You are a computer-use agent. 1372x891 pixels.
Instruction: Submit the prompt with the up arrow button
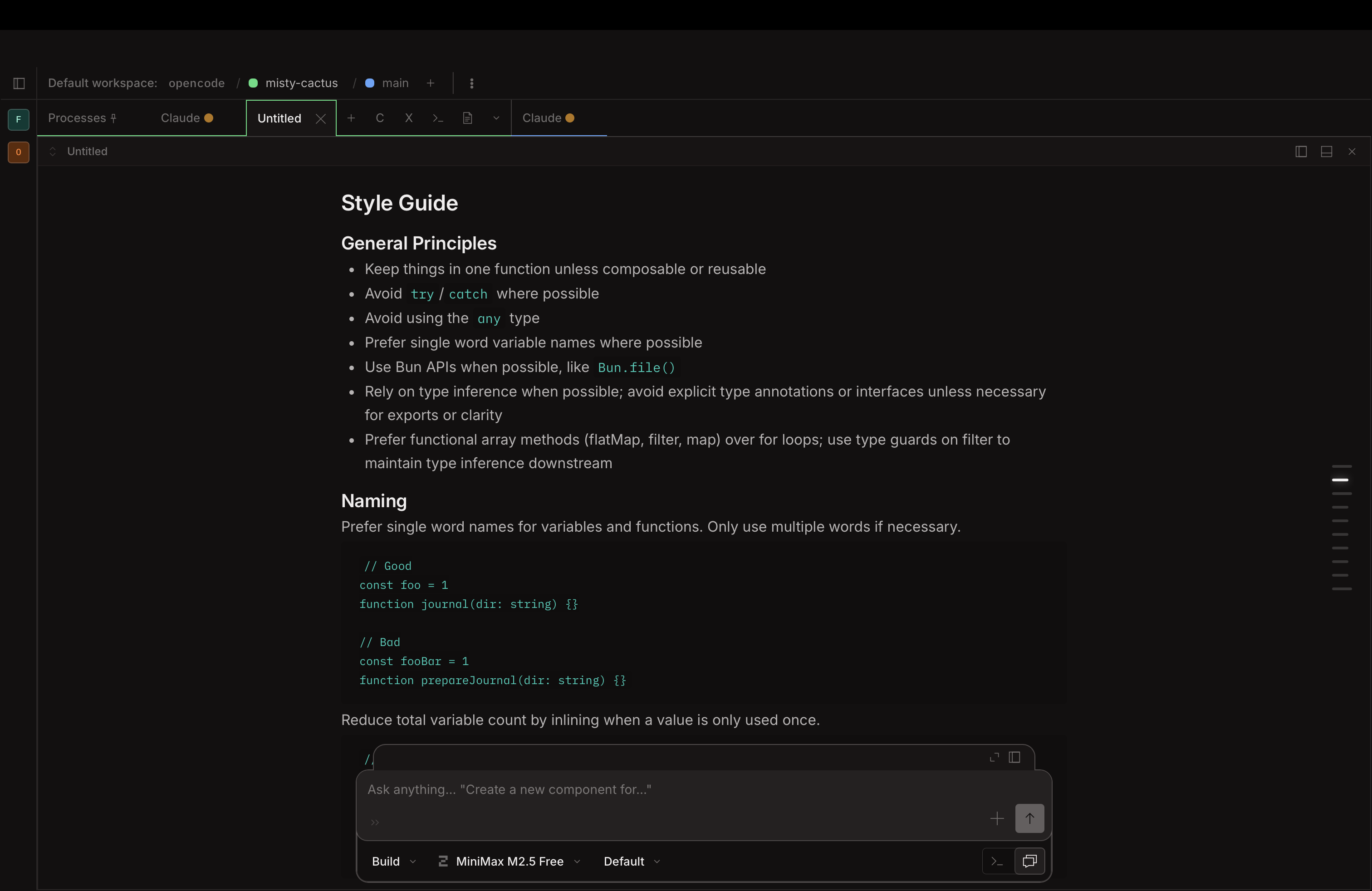[1029, 818]
